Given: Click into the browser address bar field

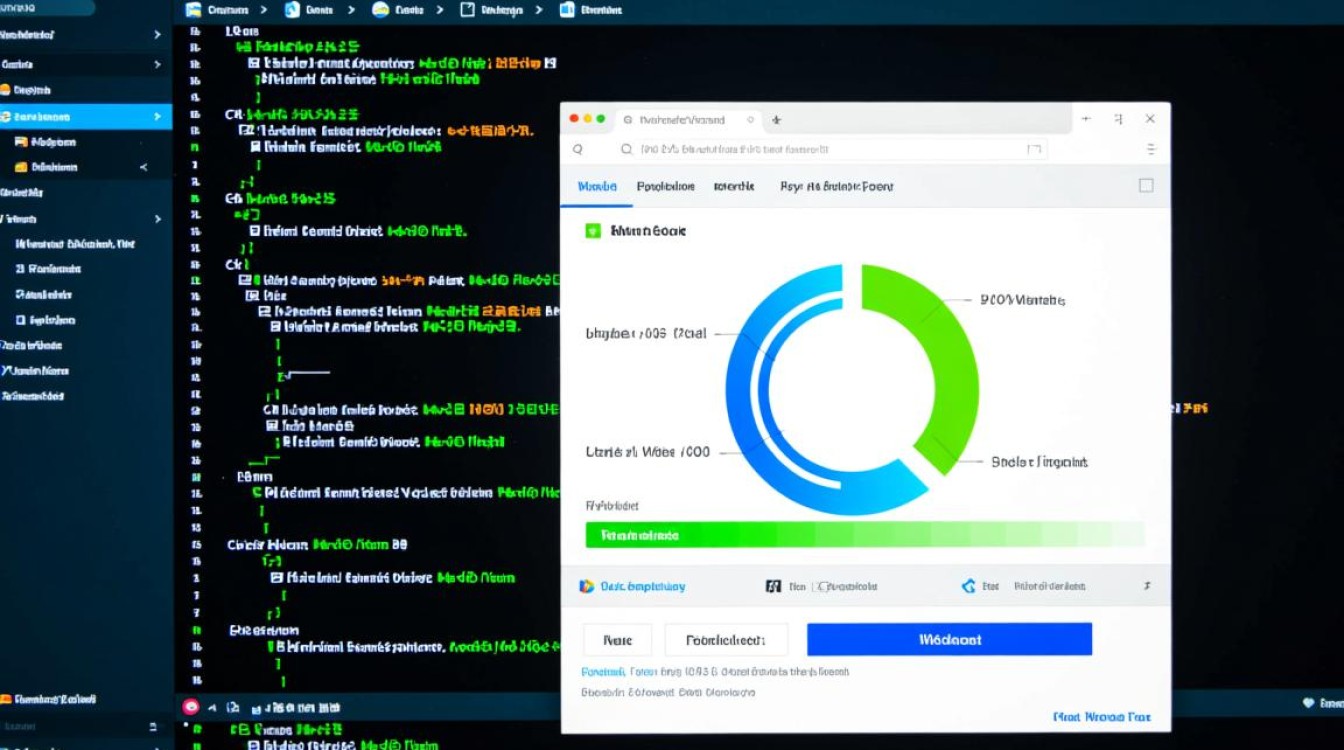Looking at the screenshot, I should coord(830,149).
